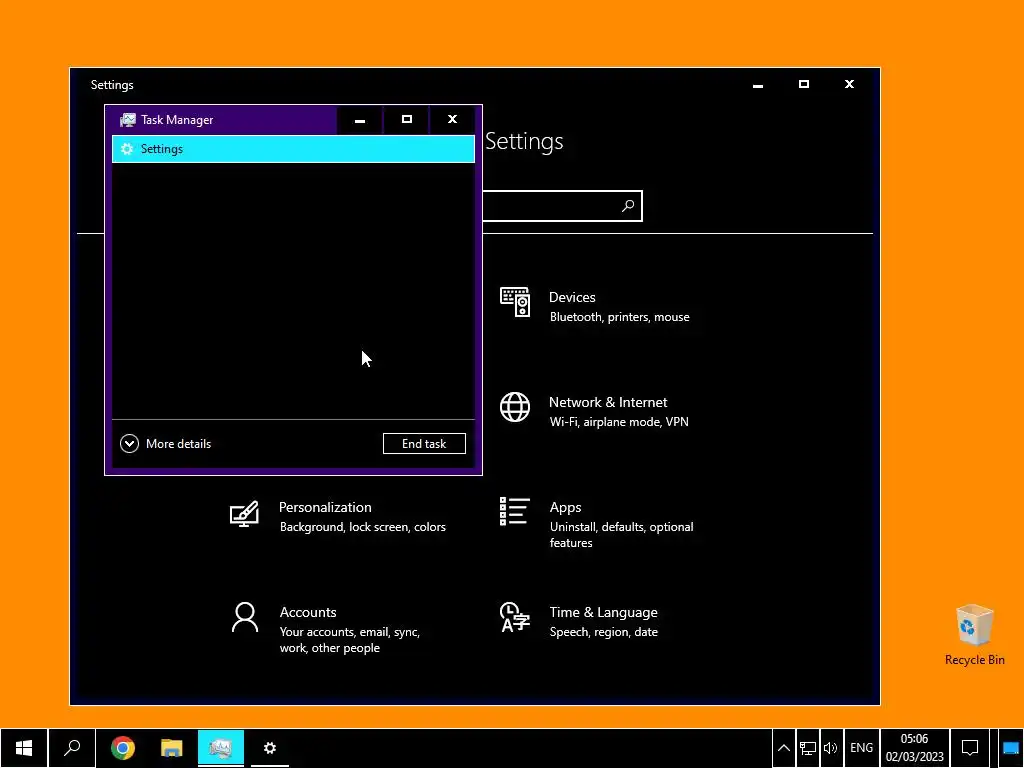Maximize the Task Manager window
The image size is (1024, 768).
[x=406, y=120]
